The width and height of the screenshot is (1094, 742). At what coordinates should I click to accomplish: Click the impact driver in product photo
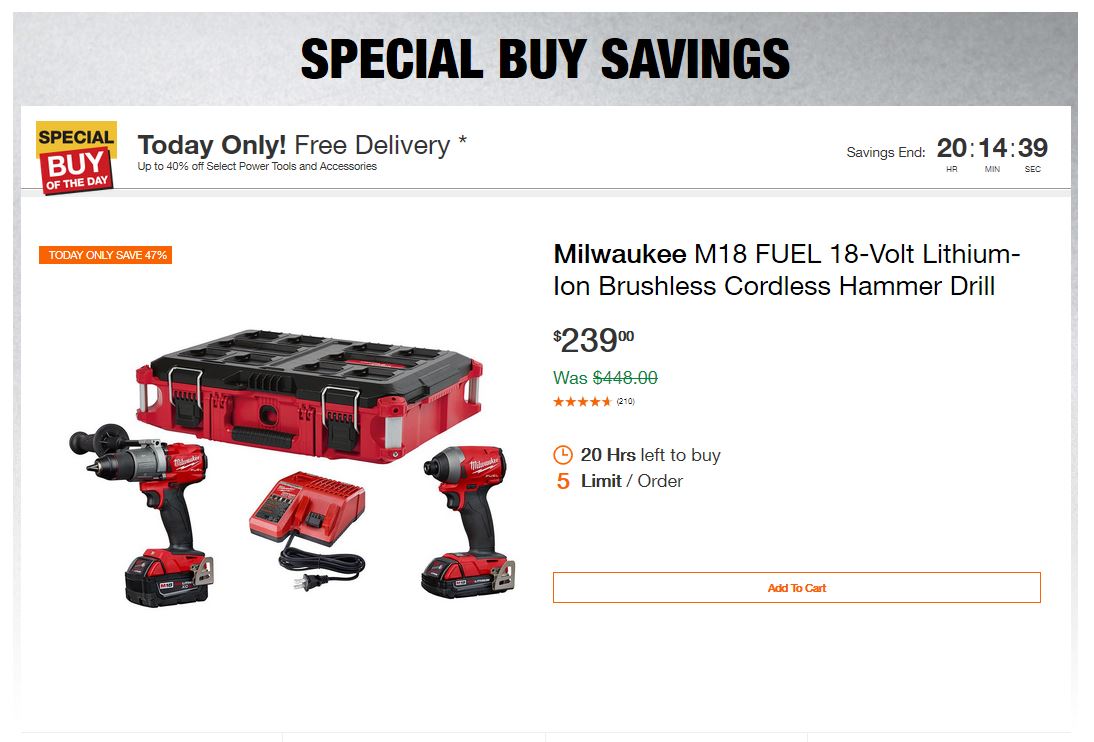pyautogui.click(x=468, y=490)
